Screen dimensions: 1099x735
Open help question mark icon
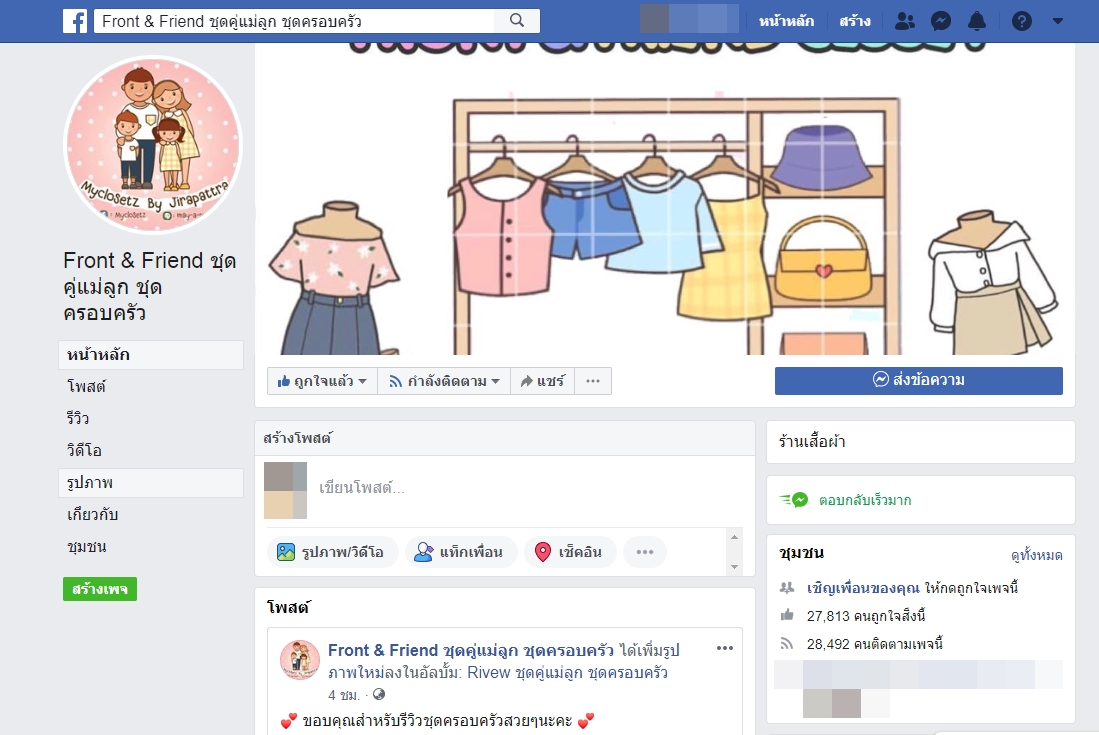coord(1021,21)
